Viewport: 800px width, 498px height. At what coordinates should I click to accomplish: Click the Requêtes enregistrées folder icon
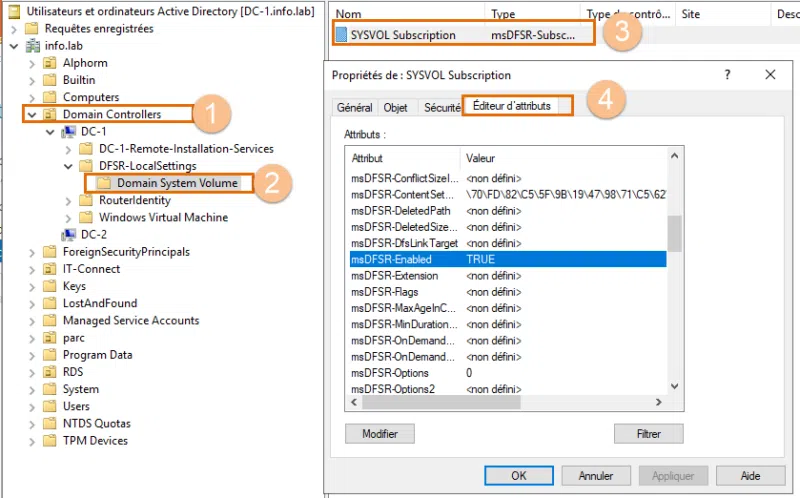coord(31,29)
